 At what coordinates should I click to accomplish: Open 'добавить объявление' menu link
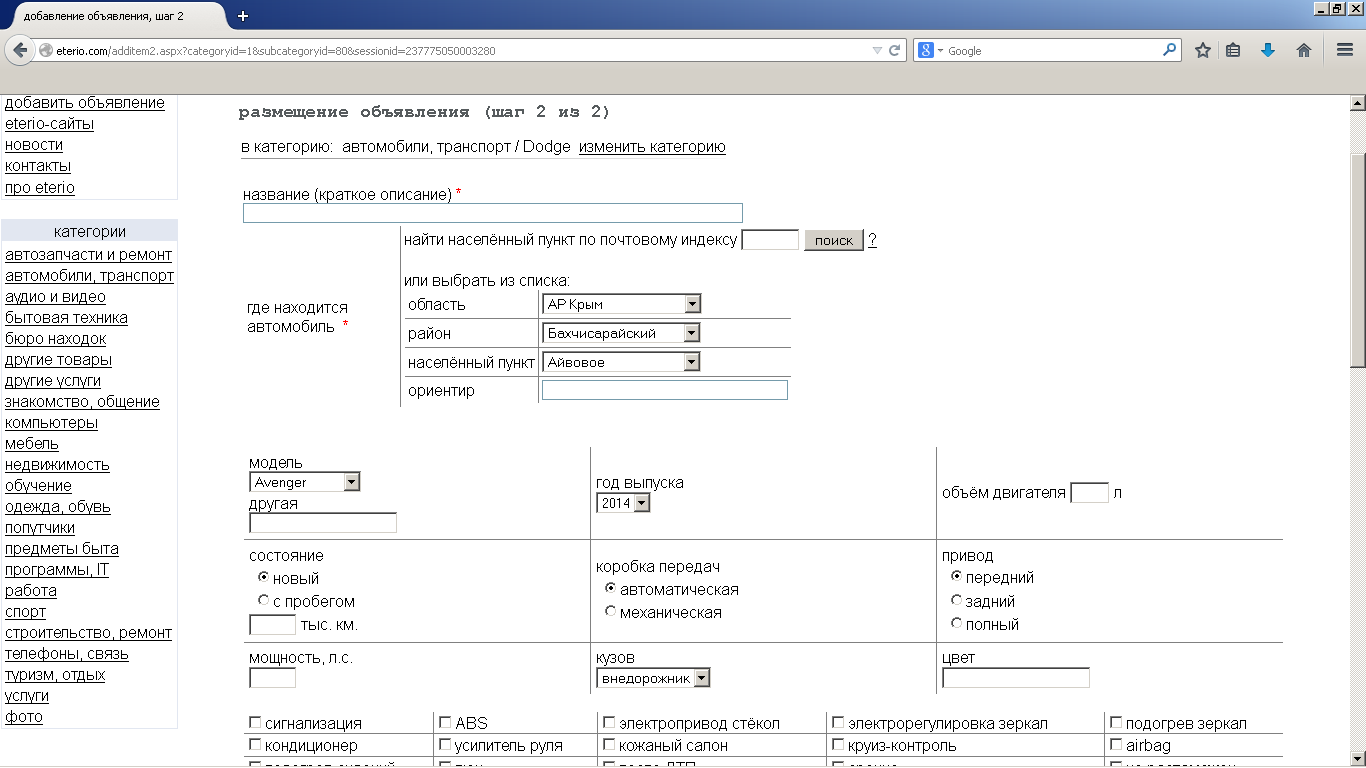(x=85, y=102)
